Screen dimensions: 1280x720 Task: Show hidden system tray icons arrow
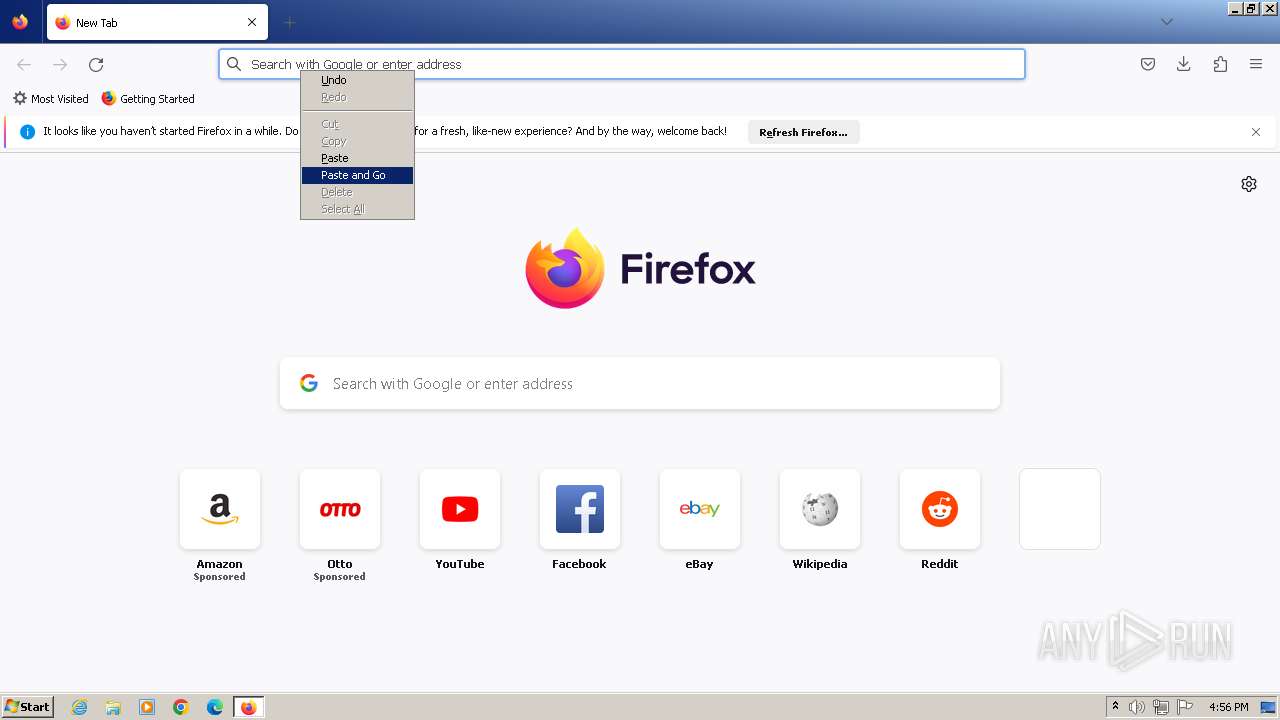point(1115,707)
